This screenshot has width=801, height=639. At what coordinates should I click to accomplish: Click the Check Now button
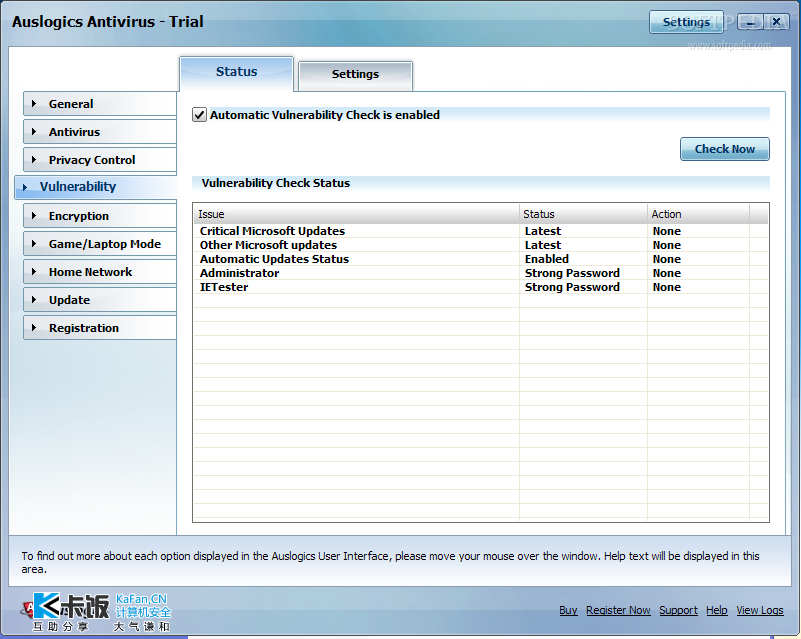(724, 149)
